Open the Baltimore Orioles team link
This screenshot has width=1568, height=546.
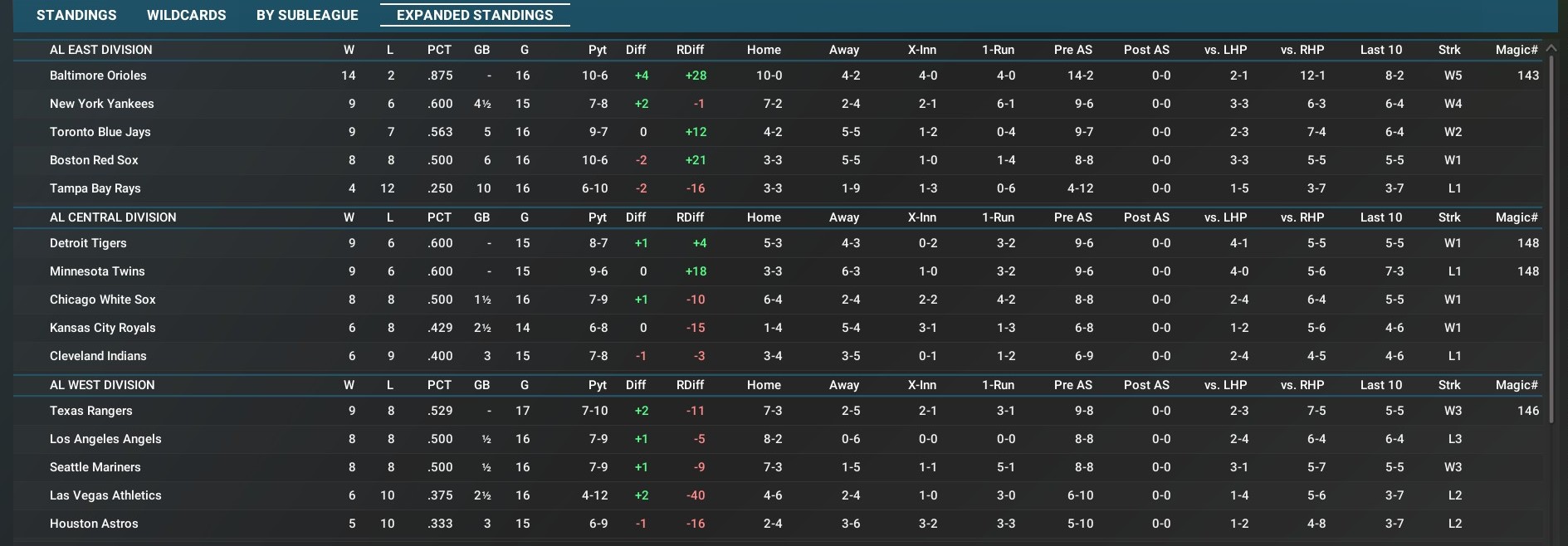(98, 76)
